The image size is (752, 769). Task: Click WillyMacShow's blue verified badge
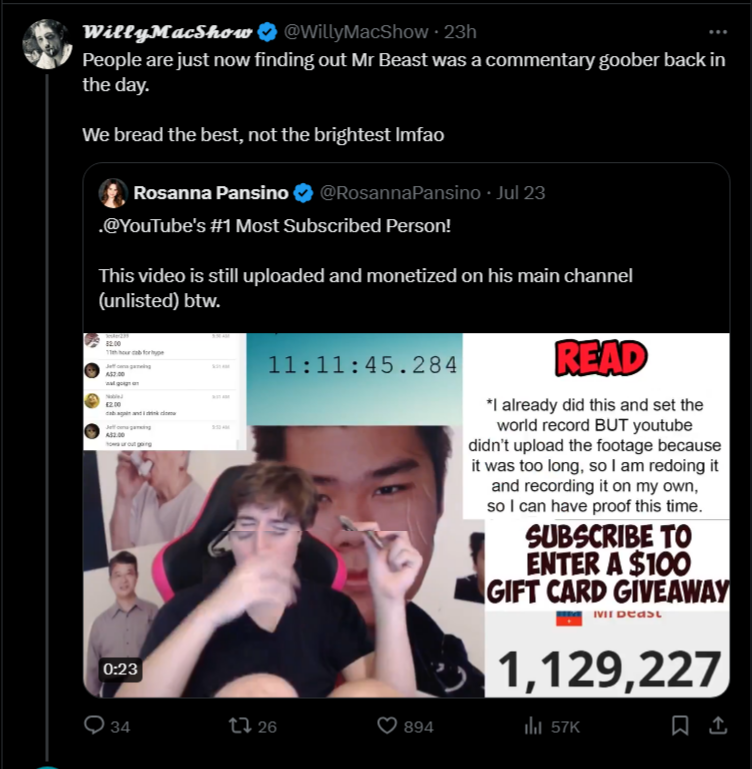pos(268,32)
